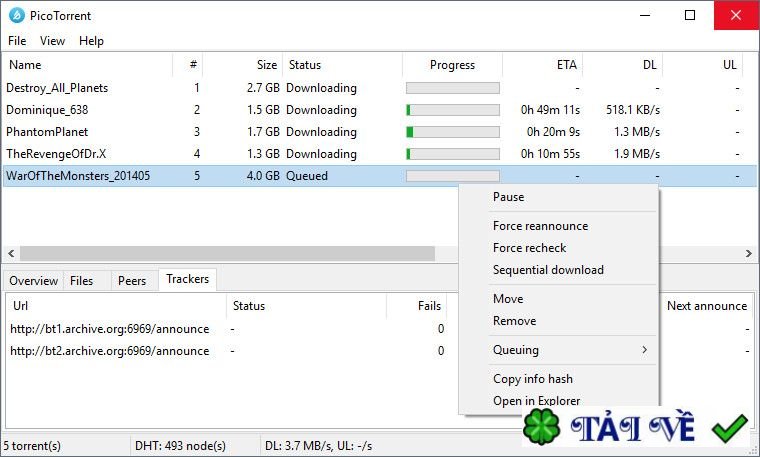Sort torrents by UL column
This screenshot has width=760, height=457.
703,65
